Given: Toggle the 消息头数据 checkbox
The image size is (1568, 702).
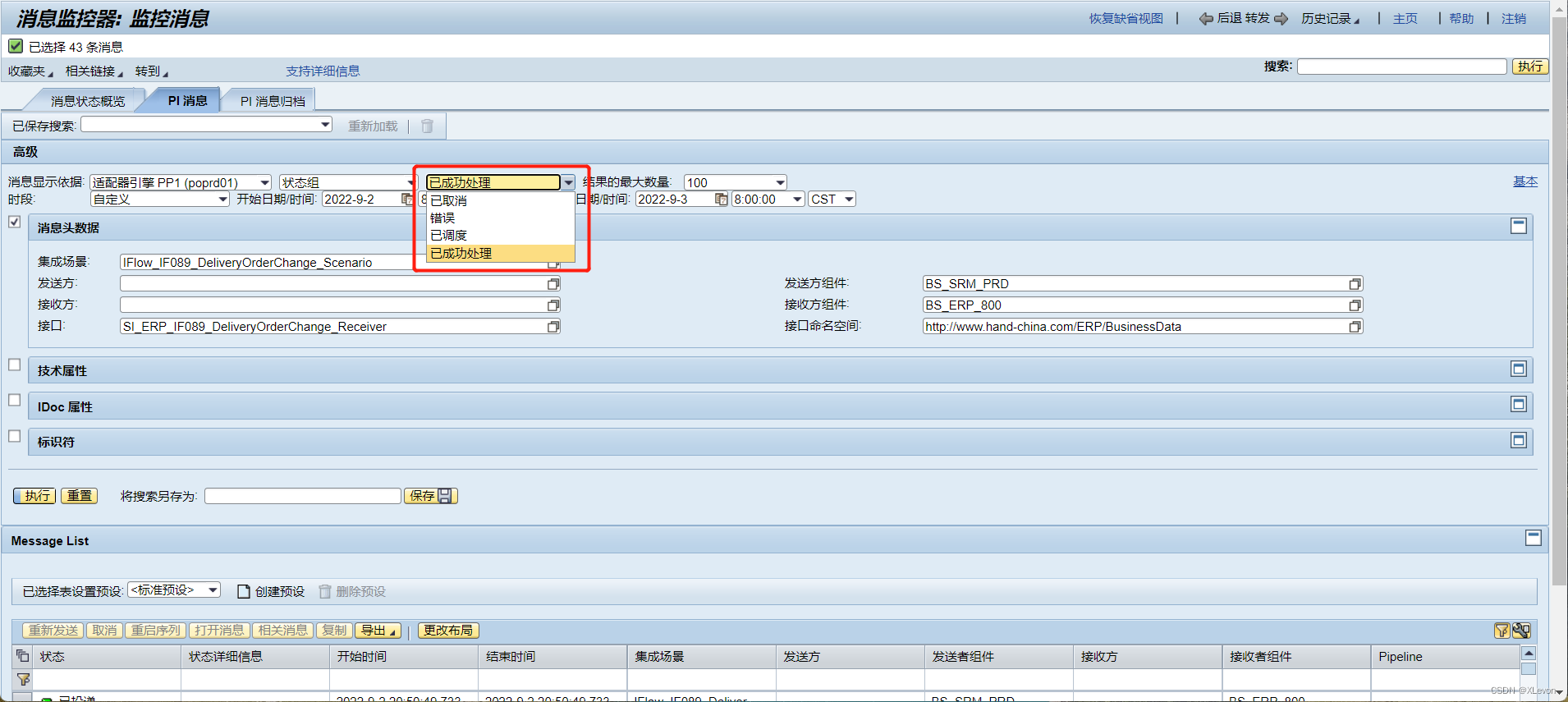Looking at the screenshot, I should [x=15, y=222].
